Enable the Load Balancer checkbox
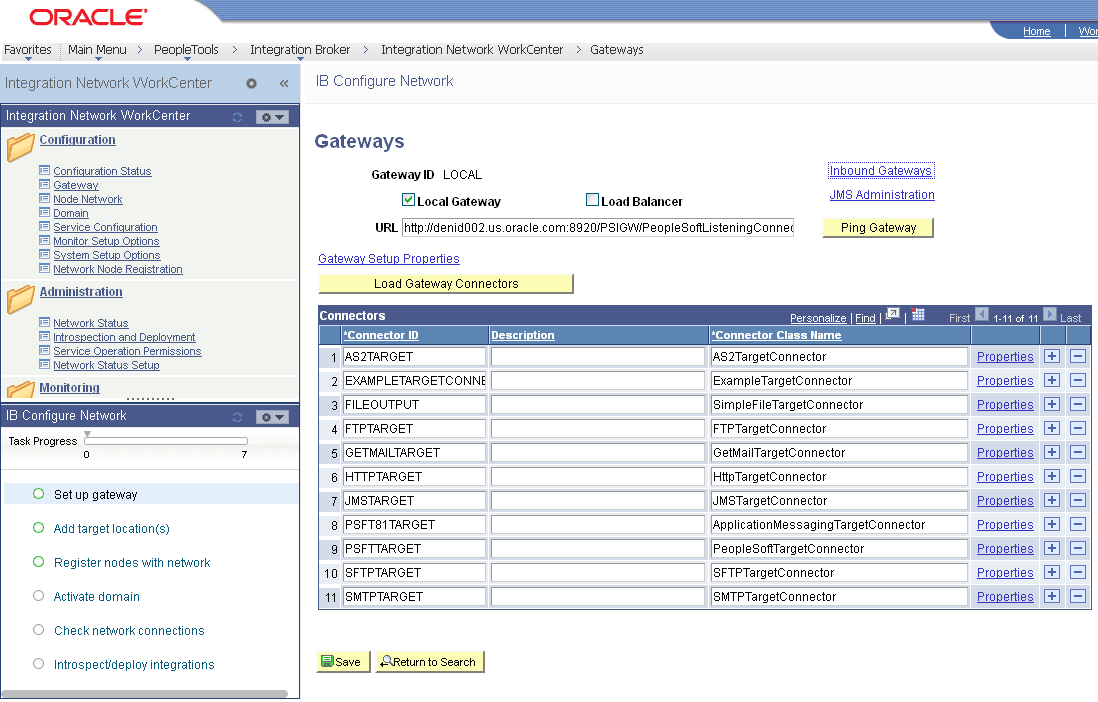Screen dimensions: 1098x702 [x=591, y=199]
